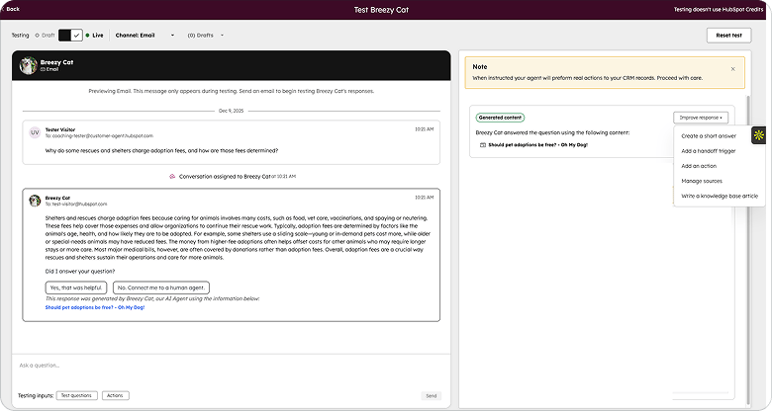Click the Send button
772x411 pixels.
tap(431, 396)
